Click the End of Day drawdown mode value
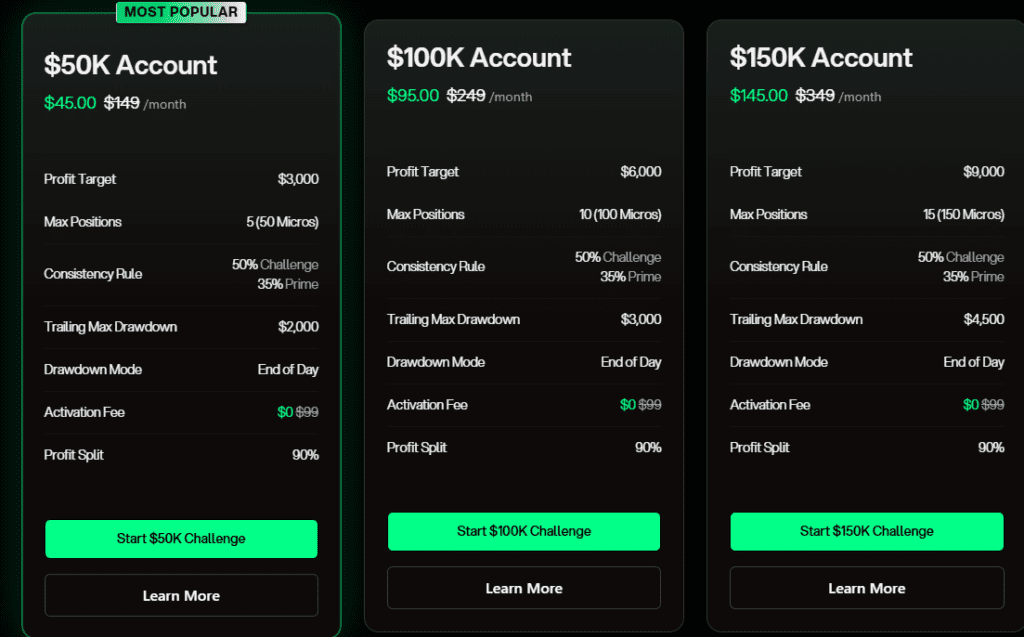 288,369
